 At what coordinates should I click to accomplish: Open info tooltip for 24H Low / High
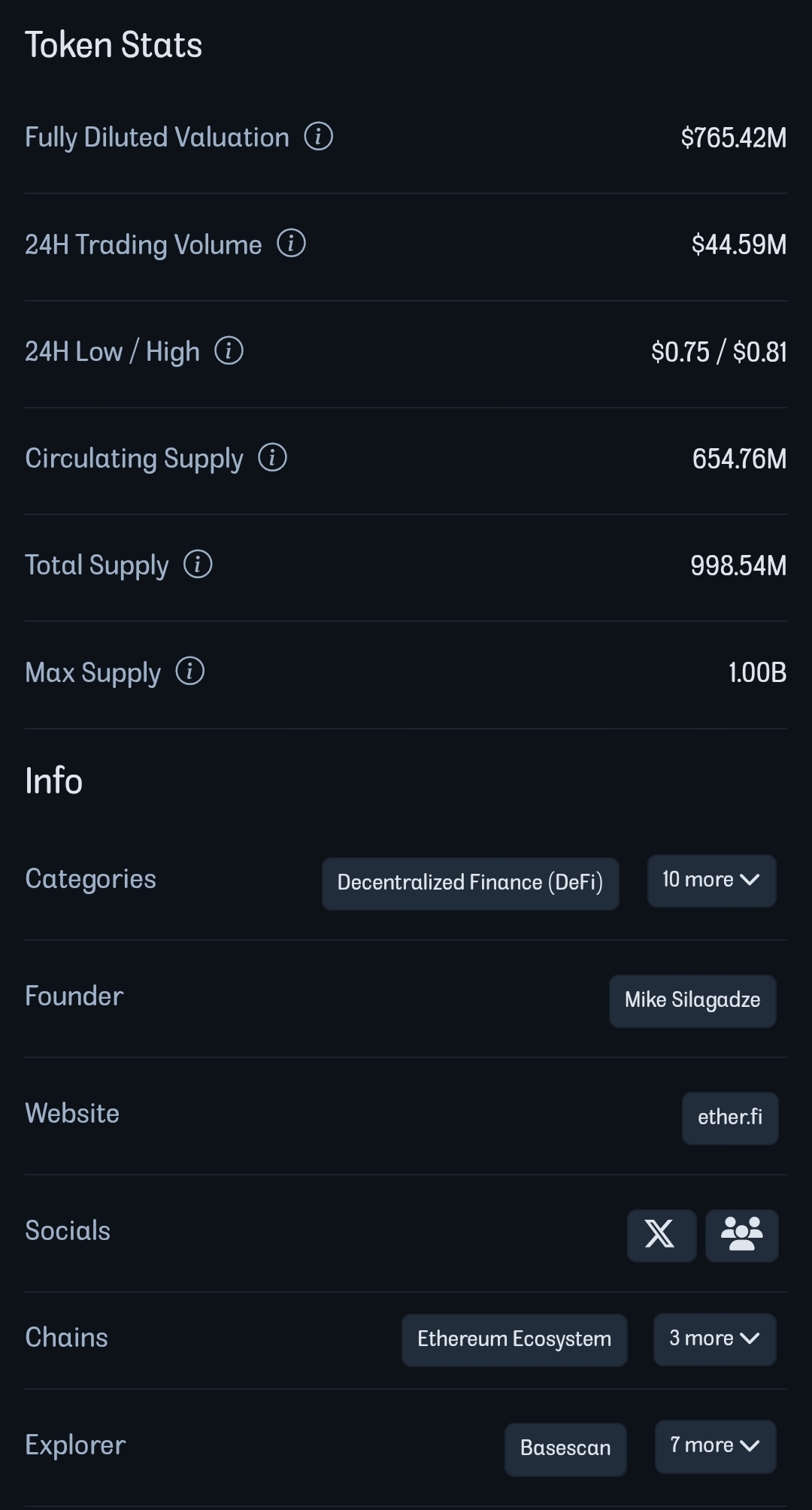(x=229, y=350)
